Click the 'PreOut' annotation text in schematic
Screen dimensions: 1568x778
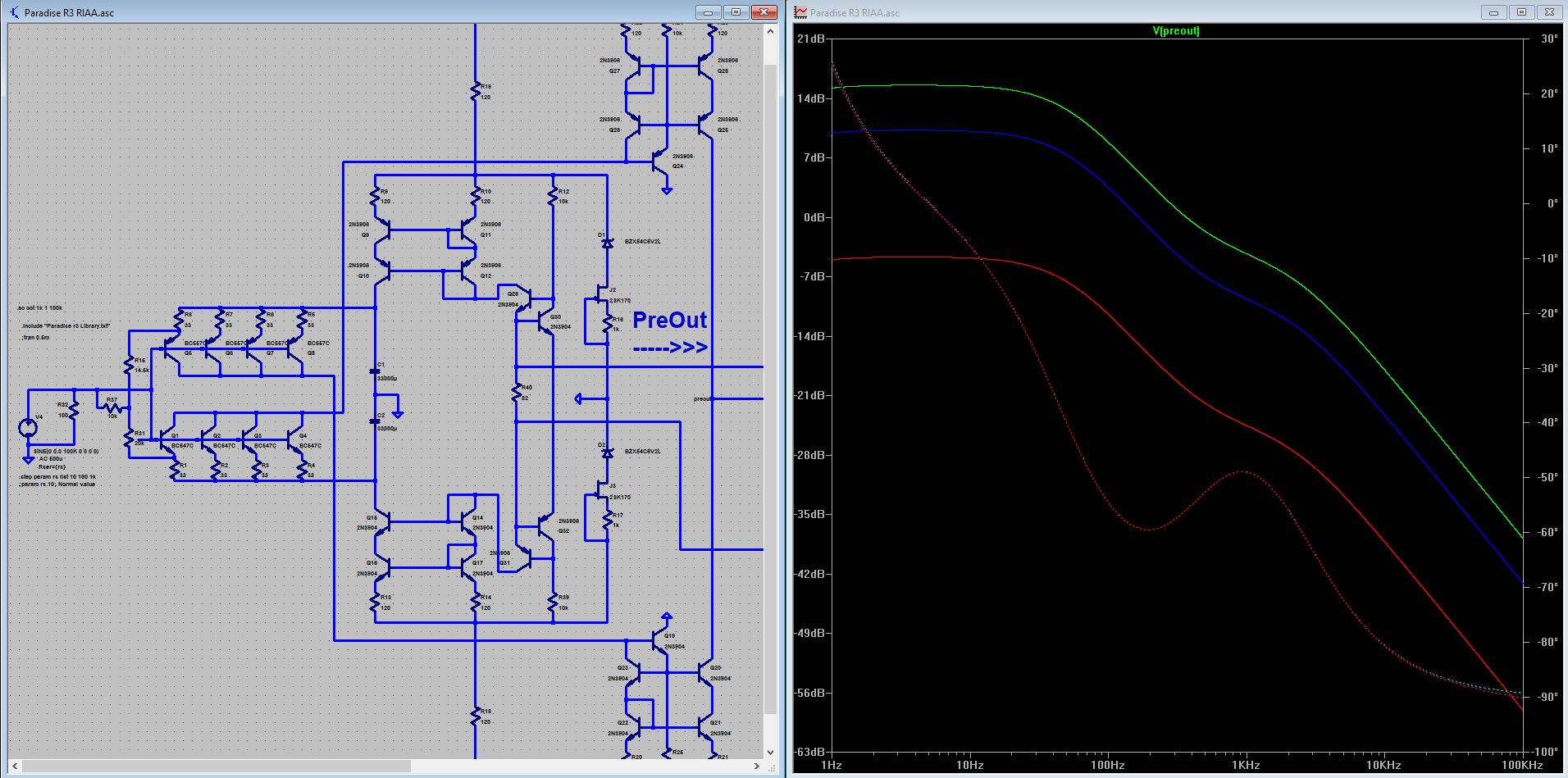(669, 321)
